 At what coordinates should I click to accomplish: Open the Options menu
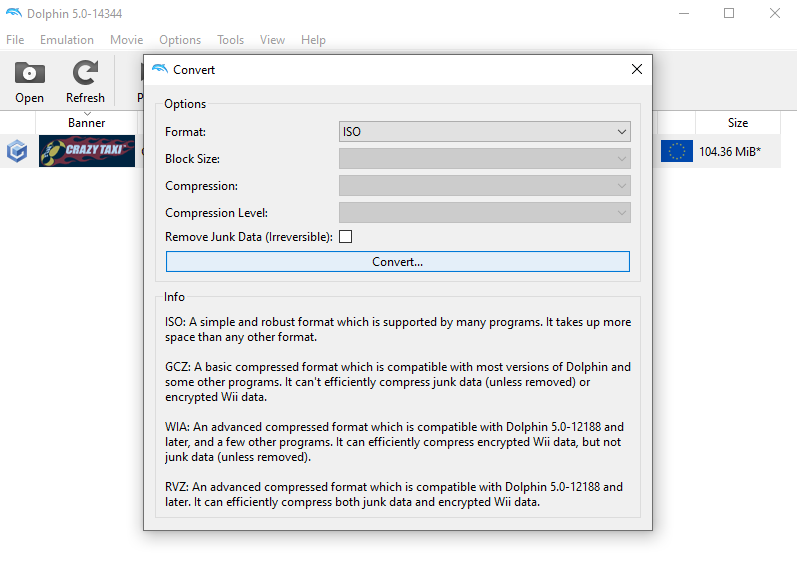tap(180, 40)
